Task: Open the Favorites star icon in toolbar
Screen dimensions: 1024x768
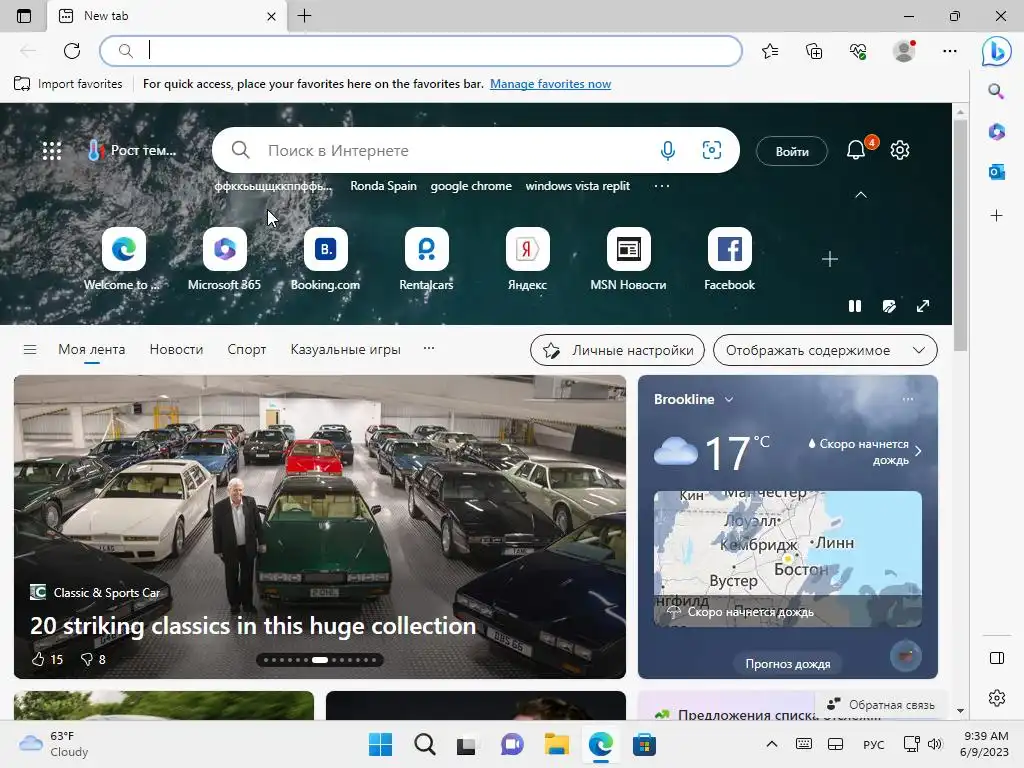Action: pos(770,51)
